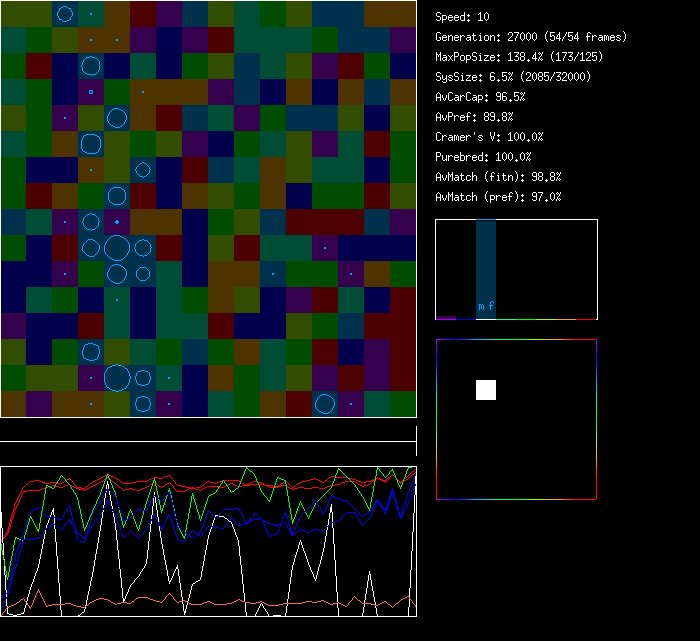Click the AvMatch (pref) readout
The width and height of the screenshot is (700, 641).
[498, 197]
